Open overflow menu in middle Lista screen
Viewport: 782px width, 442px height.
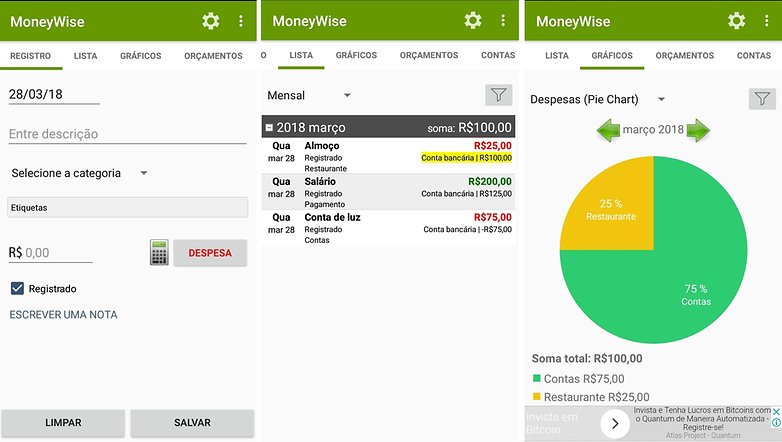(503, 20)
